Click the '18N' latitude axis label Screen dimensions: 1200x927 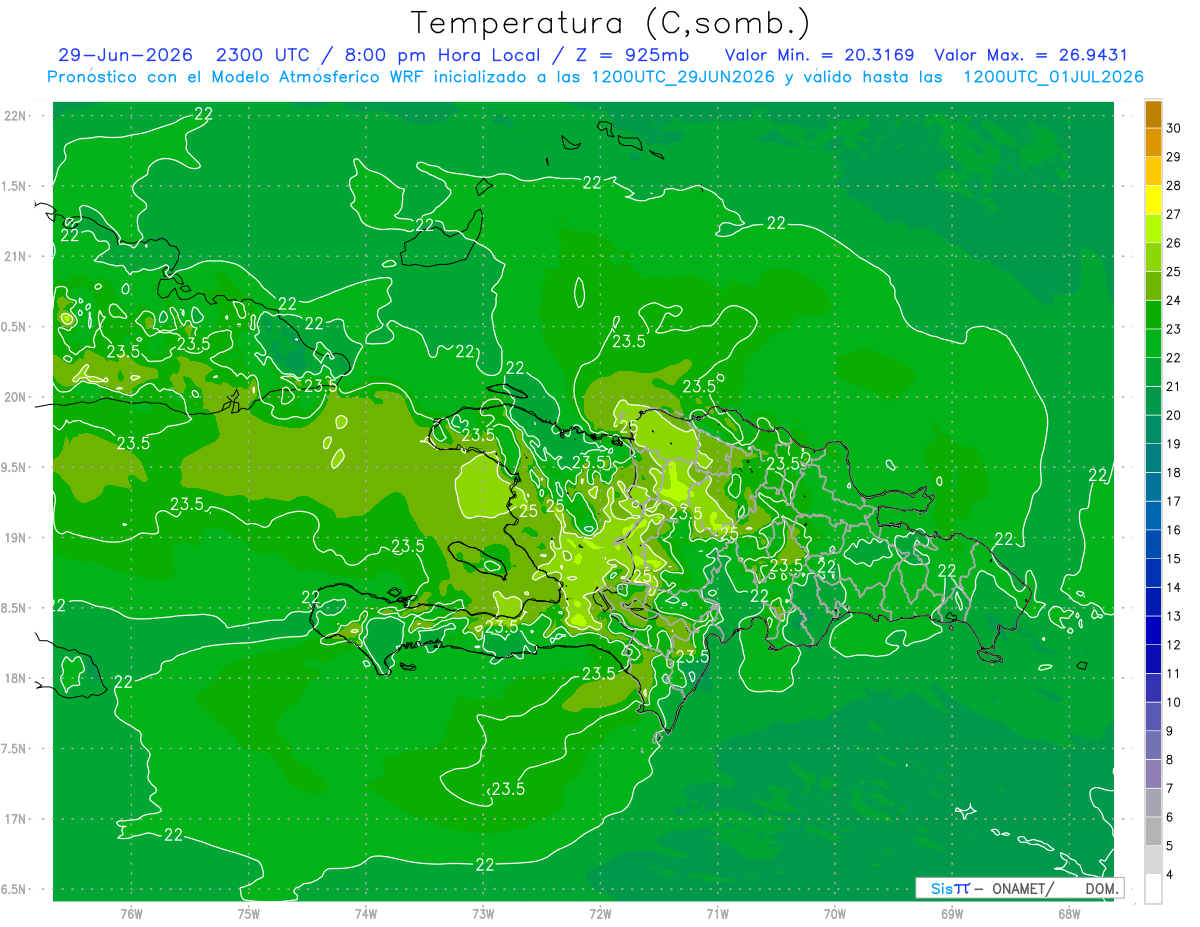coord(16,678)
